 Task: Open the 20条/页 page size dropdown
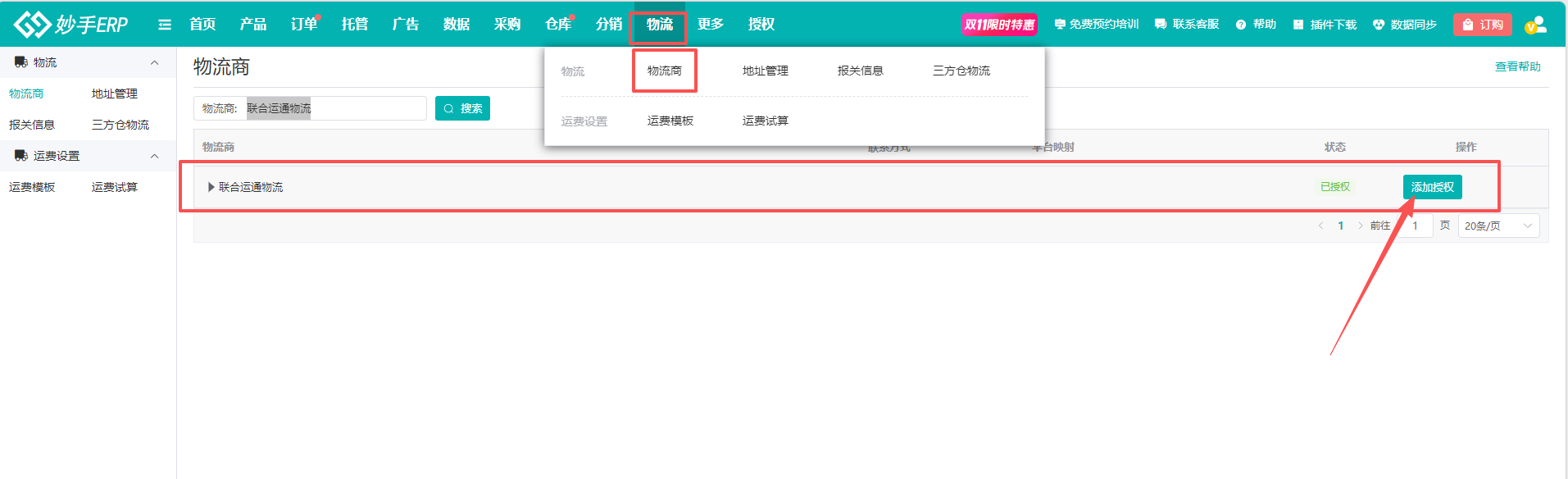[1498, 226]
